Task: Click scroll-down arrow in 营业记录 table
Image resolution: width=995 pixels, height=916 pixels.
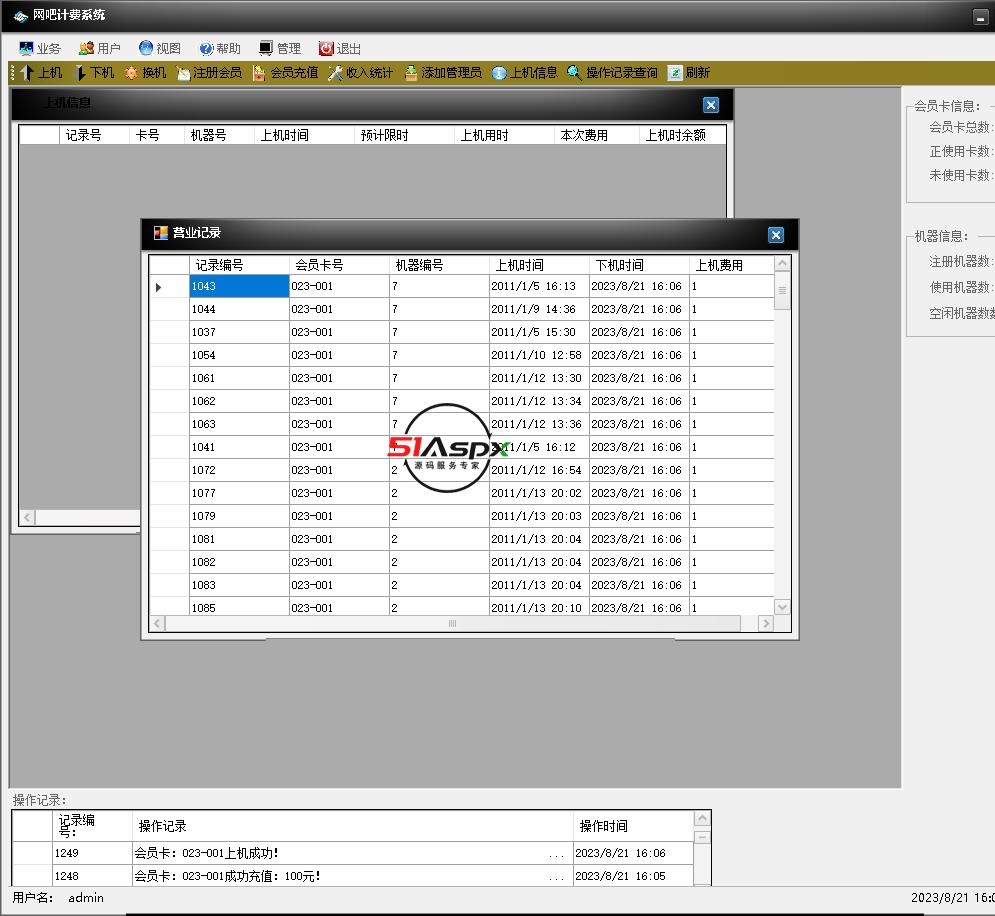Action: 782,607
